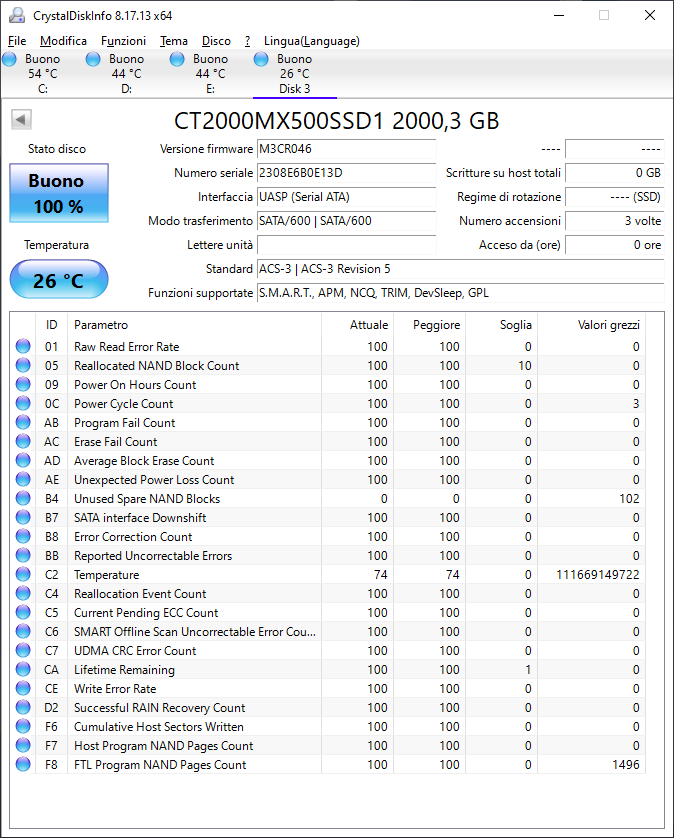Click status orb for Reallocated NAND Block Count
The width and height of the screenshot is (674, 838).
pos(23,365)
